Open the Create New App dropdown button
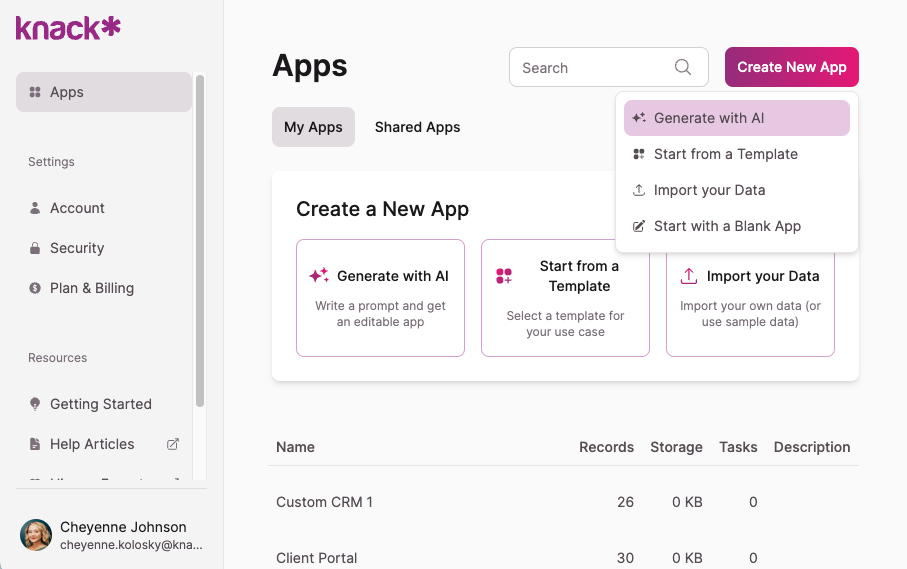The width and height of the screenshot is (907, 569). coord(791,67)
